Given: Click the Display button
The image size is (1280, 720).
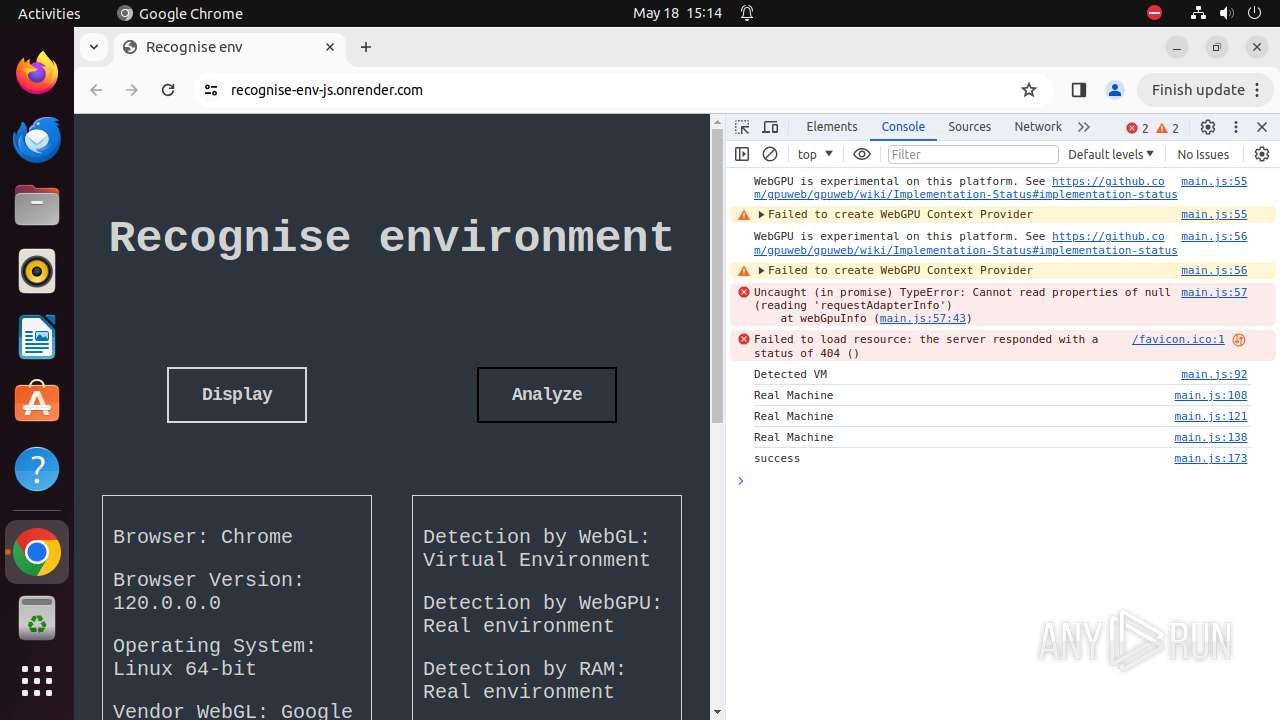Looking at the screenshot, I should (237, 394).
